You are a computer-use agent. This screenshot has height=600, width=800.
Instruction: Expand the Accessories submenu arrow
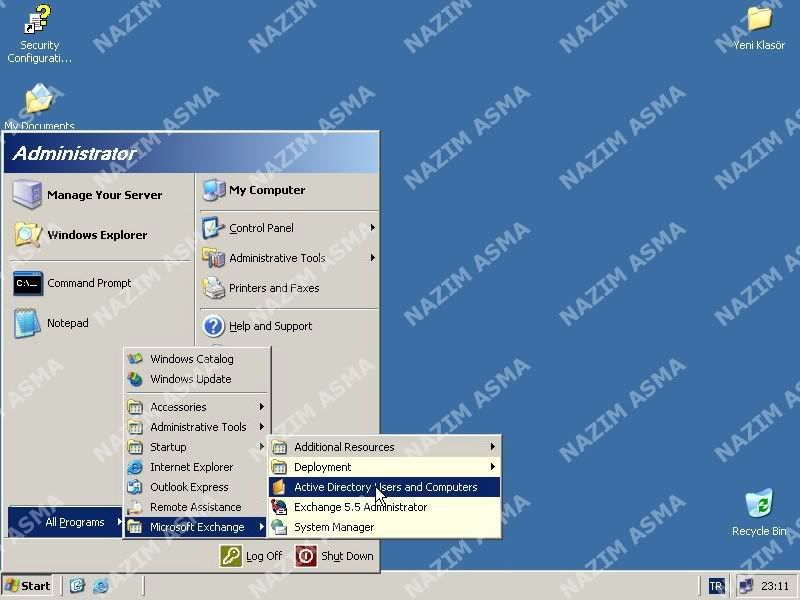[261, 407]
